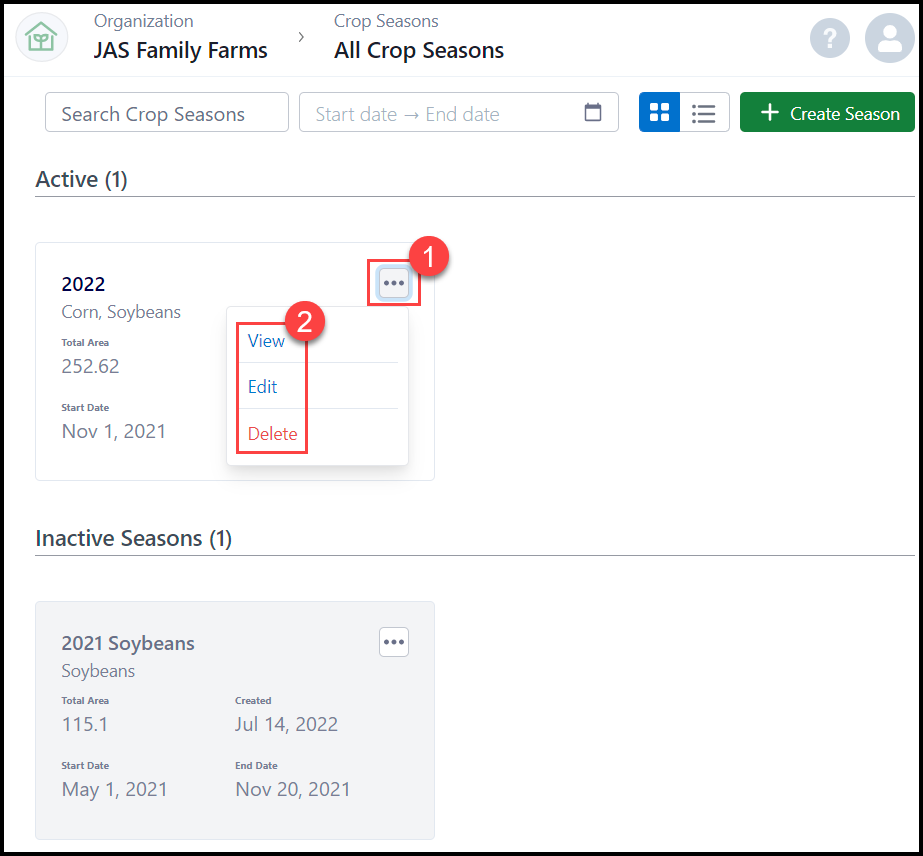Image resolution: width=923 pixels, height=856 pixels.
Task: Choose Edit in the season menu
Action: pos(263,387)
